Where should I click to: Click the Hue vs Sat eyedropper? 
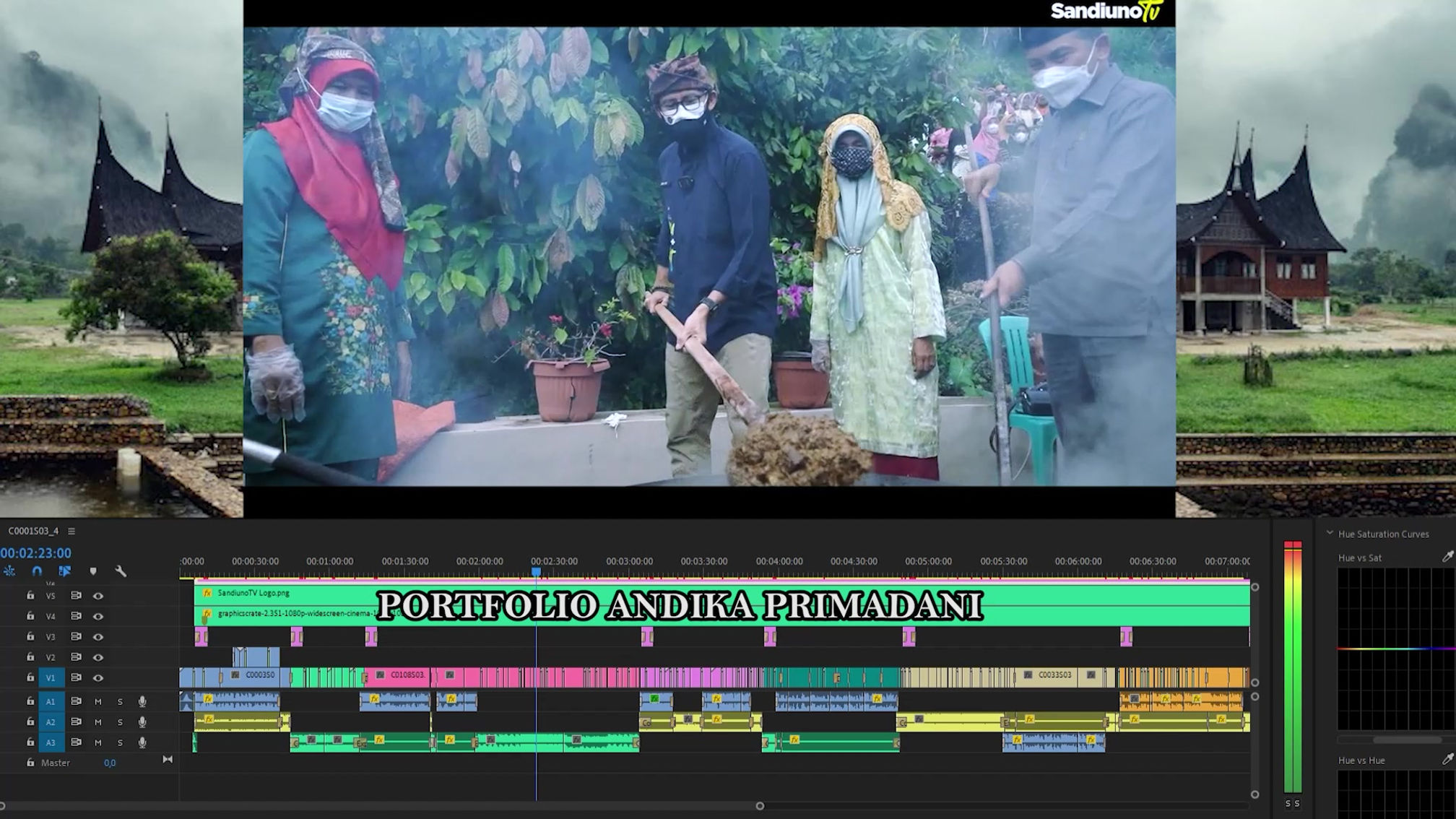tap(1447, 557)
